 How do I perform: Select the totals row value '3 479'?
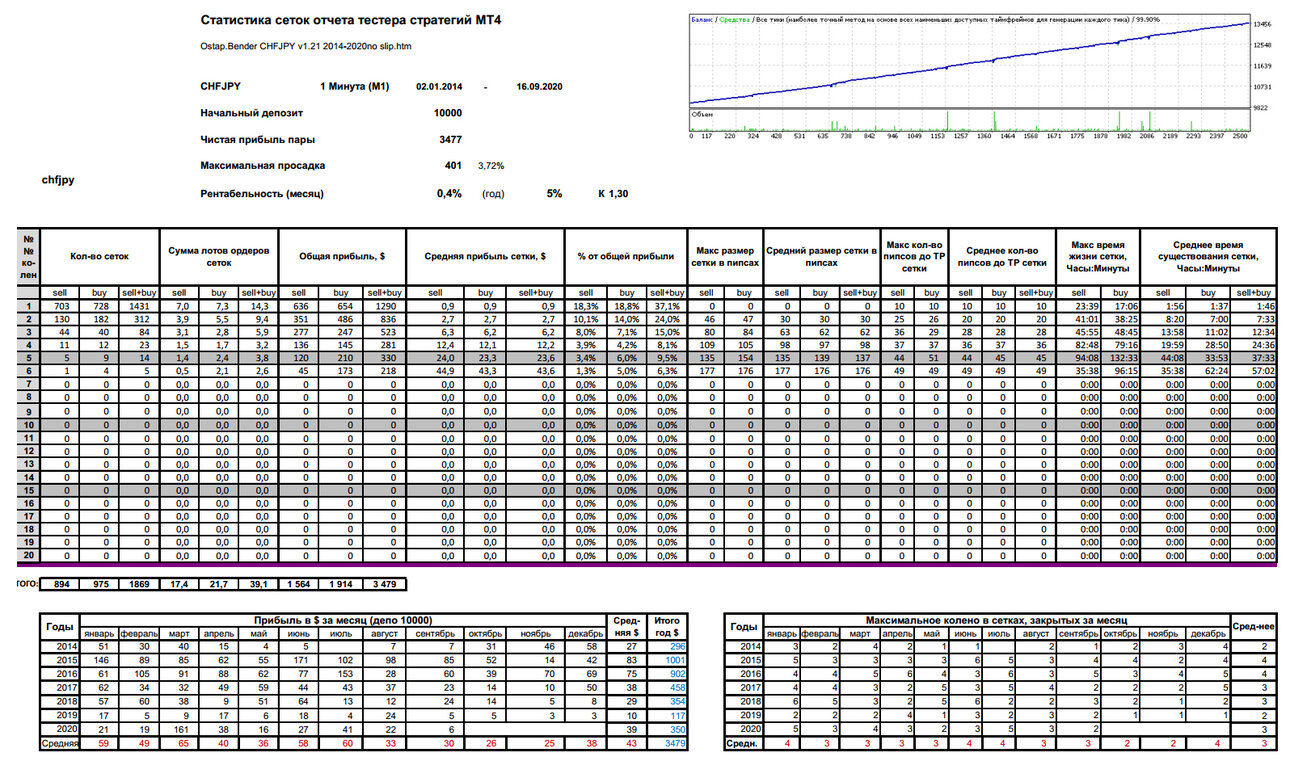[382, 583]
